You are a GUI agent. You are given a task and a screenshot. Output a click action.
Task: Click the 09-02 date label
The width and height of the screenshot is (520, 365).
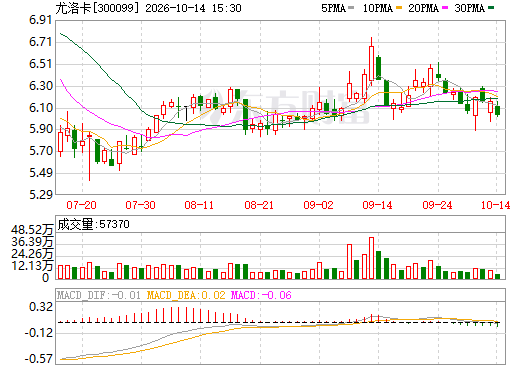coord(318,205)
